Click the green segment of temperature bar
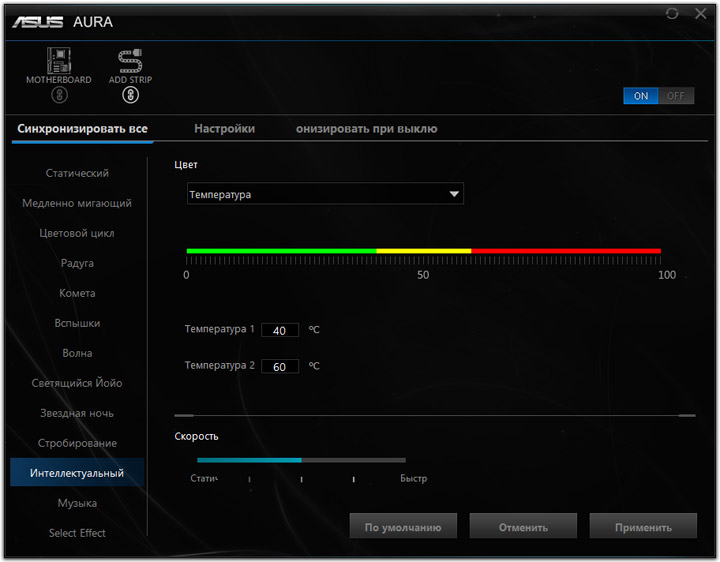The image size is (720, 562). coord(281,251)
